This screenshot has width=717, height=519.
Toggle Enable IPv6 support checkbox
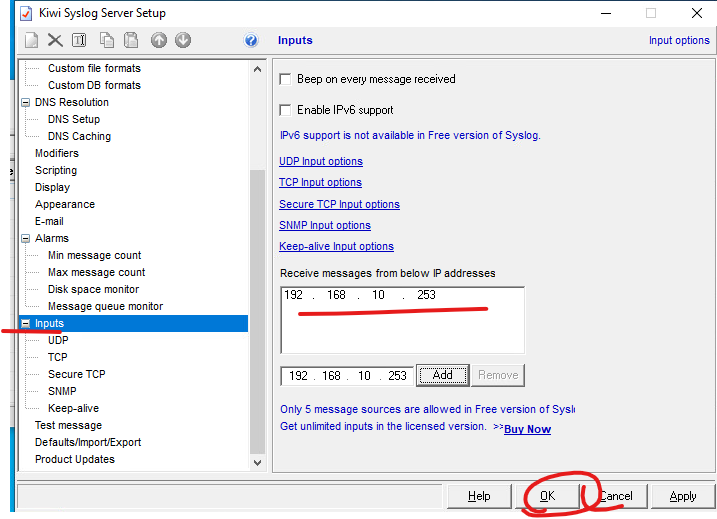[285, 110]
